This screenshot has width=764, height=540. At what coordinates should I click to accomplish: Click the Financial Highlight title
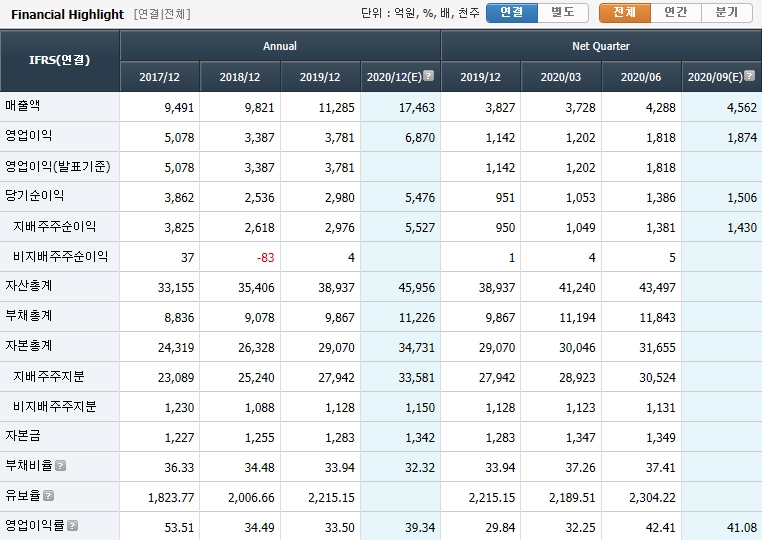point(68,15)
